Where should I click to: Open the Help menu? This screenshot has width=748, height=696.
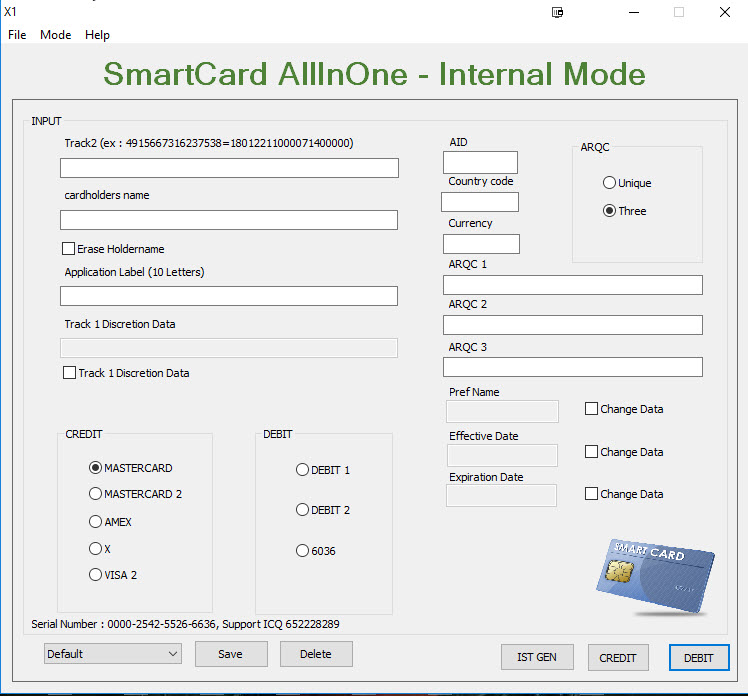[x=97, y=35]
